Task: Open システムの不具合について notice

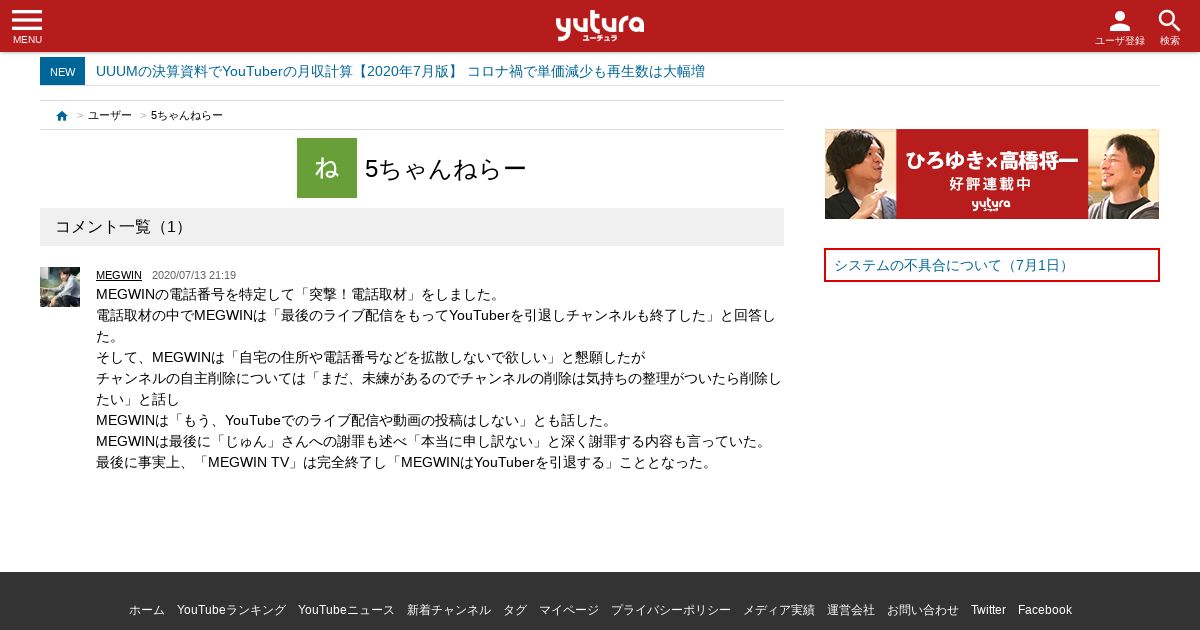Action: 992,265
